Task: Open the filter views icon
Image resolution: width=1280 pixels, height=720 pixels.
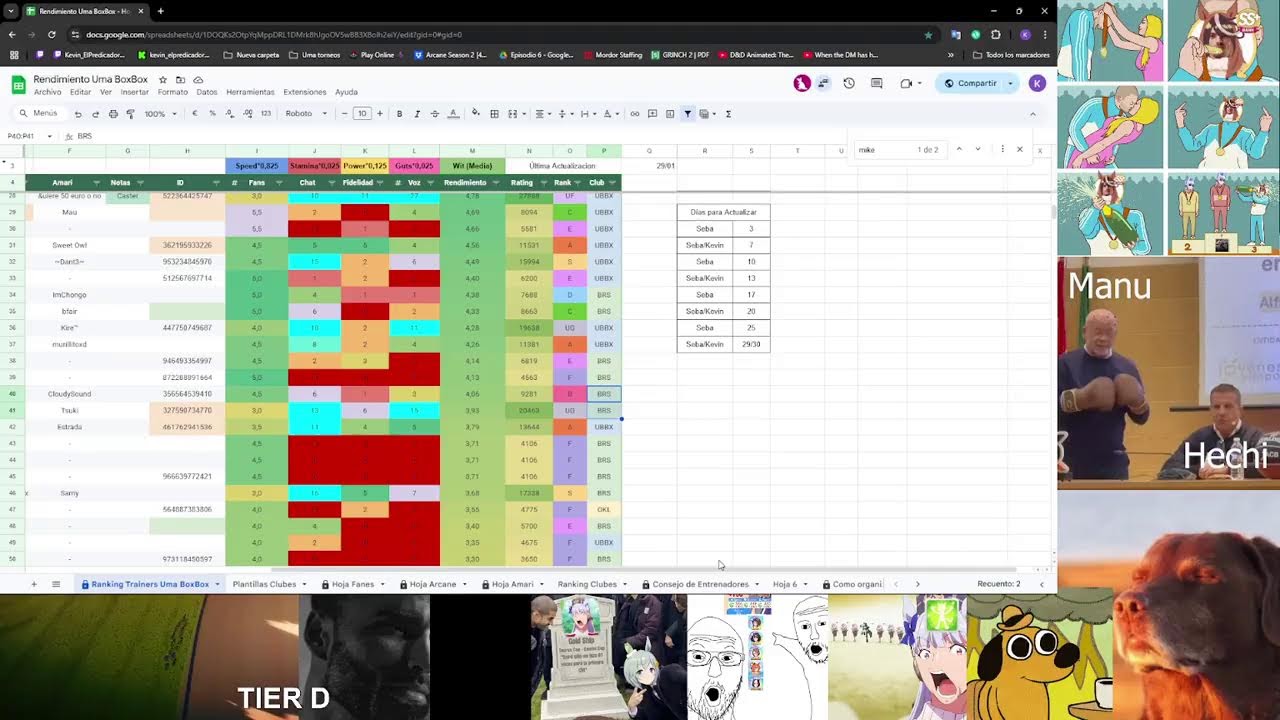Action: (705, 114)
